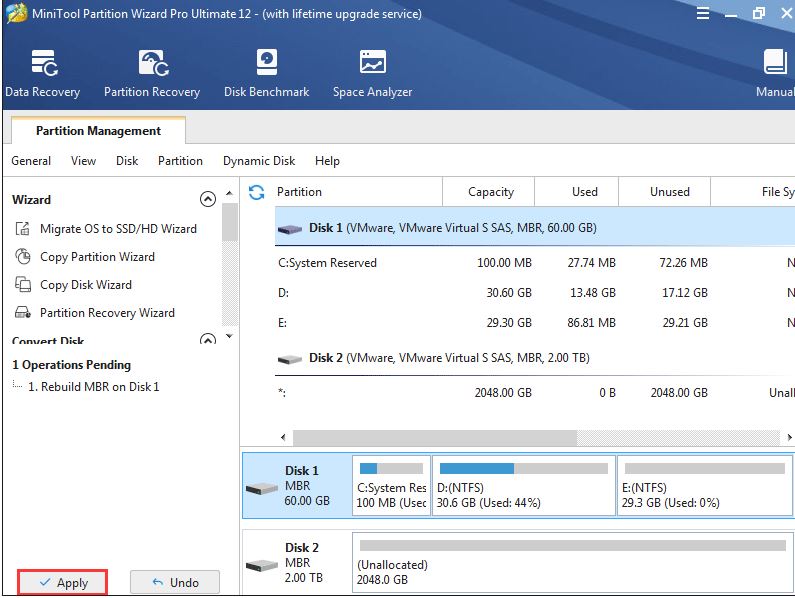Sort by the Used column header
Screen dimensions: 795x598
(x=577, y=192)
